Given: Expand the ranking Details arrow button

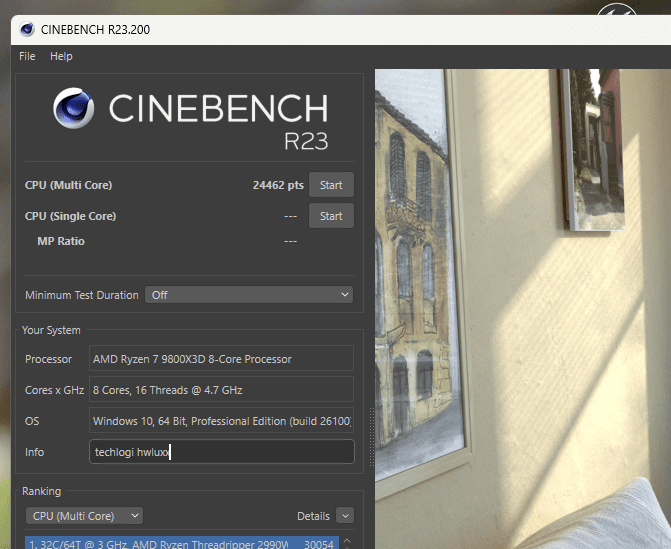Looking at the screenshot, I should point(345,516).
